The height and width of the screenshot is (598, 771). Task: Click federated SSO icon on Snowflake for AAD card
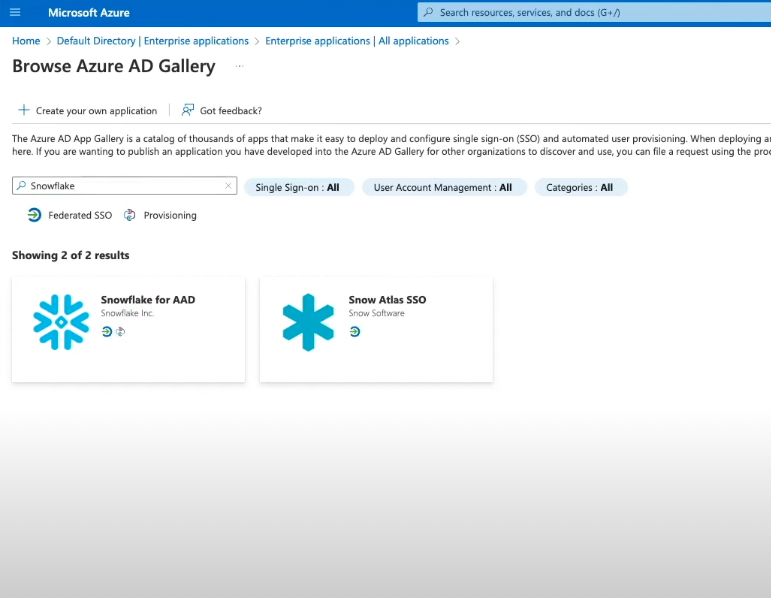tap(107, 331)
